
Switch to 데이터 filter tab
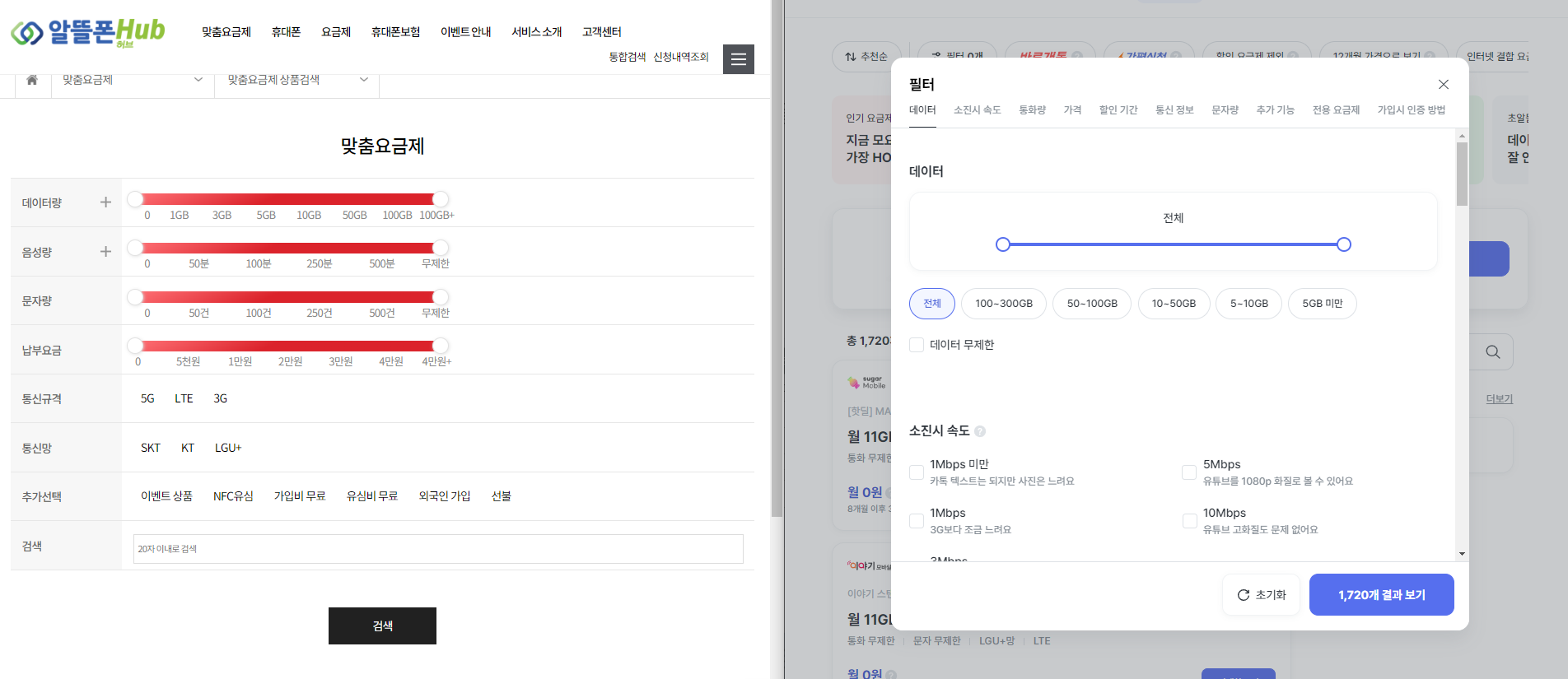(x=922, y=110)
